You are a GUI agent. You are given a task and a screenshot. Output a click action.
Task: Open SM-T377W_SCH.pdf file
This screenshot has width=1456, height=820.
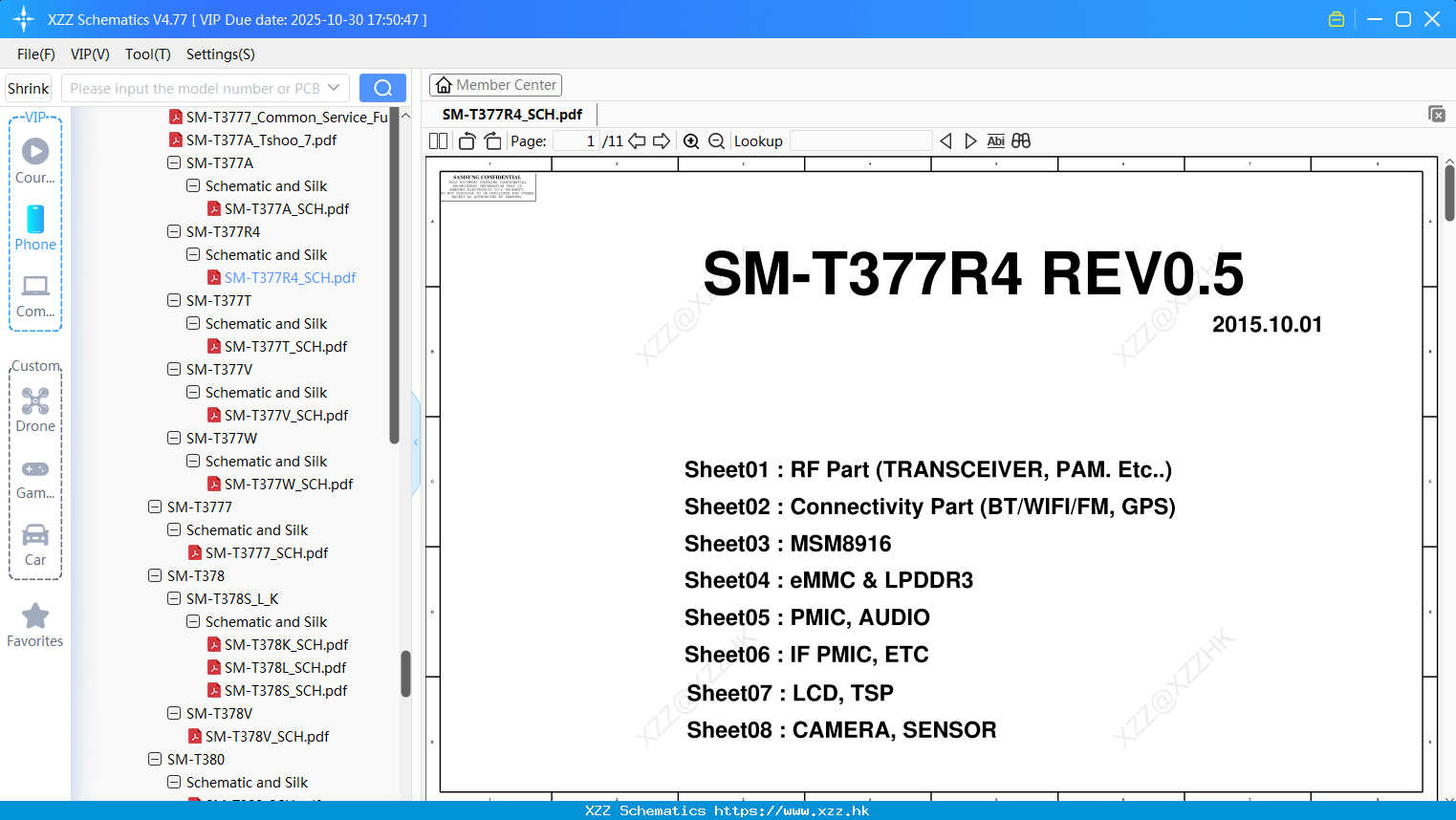pyautogui.click(x=280, y=484)
